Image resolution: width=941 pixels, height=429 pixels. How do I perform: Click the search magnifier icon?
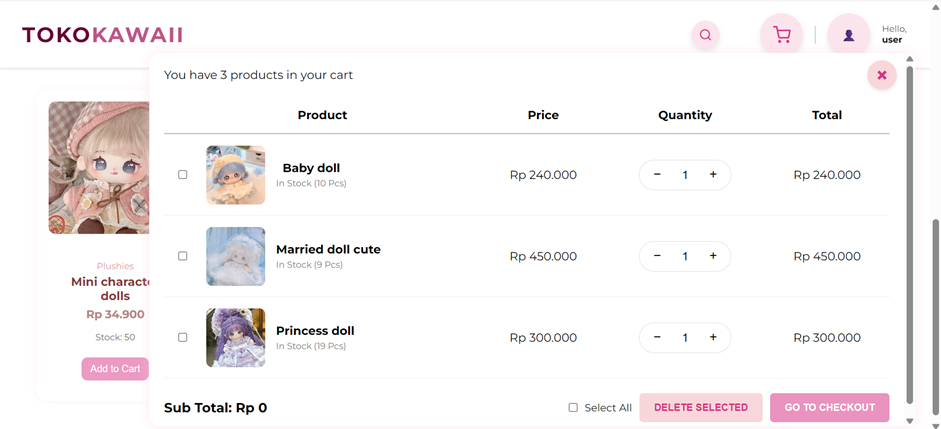coord(705,35)
